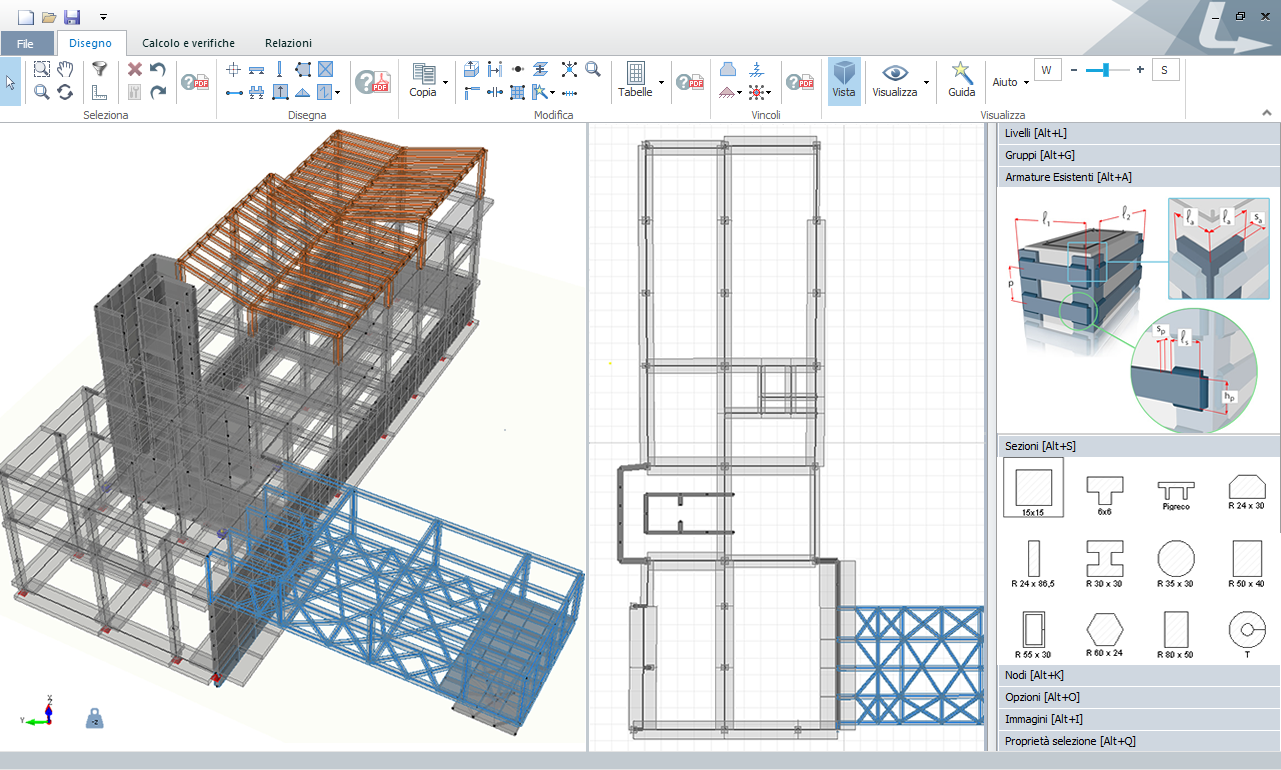Switch to Calcolo e verifiche tab
1281x770 pixels.
click(x=188, y=43)
